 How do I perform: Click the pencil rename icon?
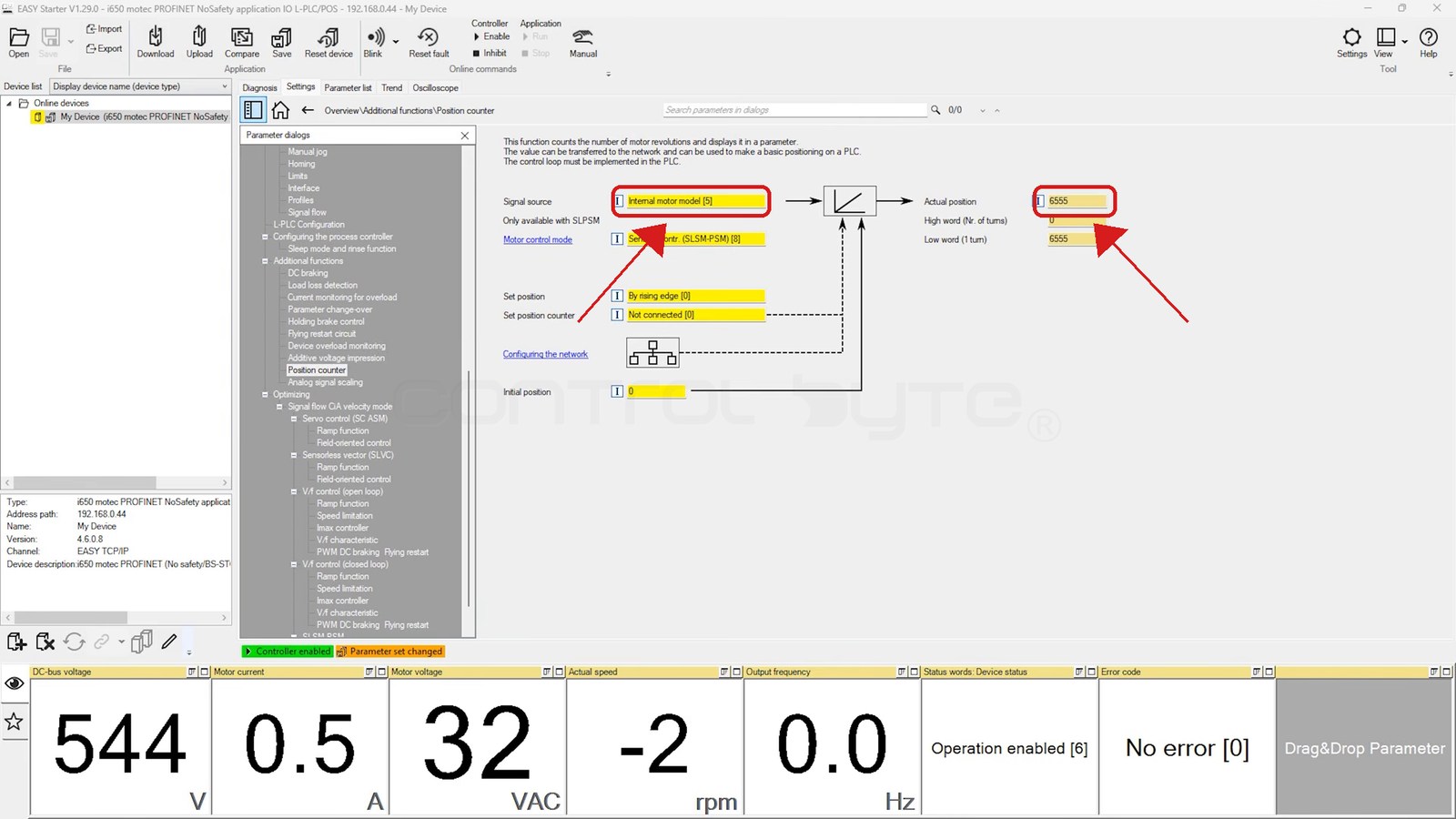tap(169, 642)
